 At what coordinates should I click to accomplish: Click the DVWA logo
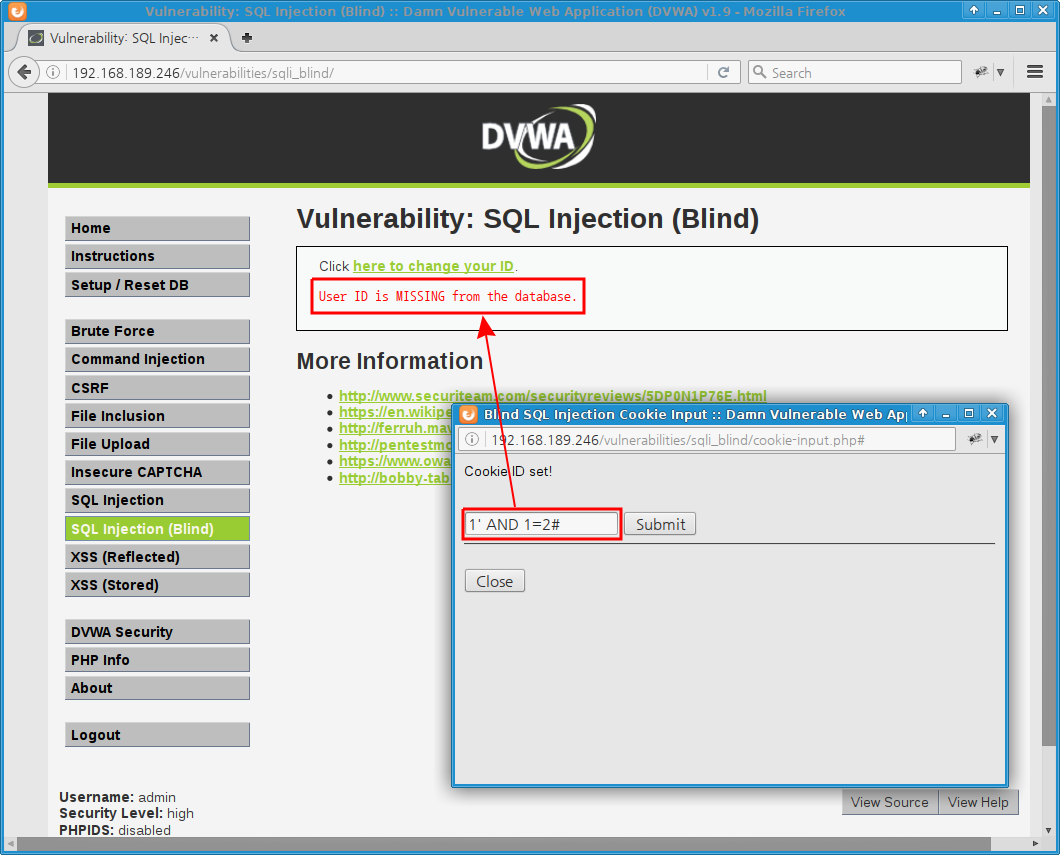(538, 137)
